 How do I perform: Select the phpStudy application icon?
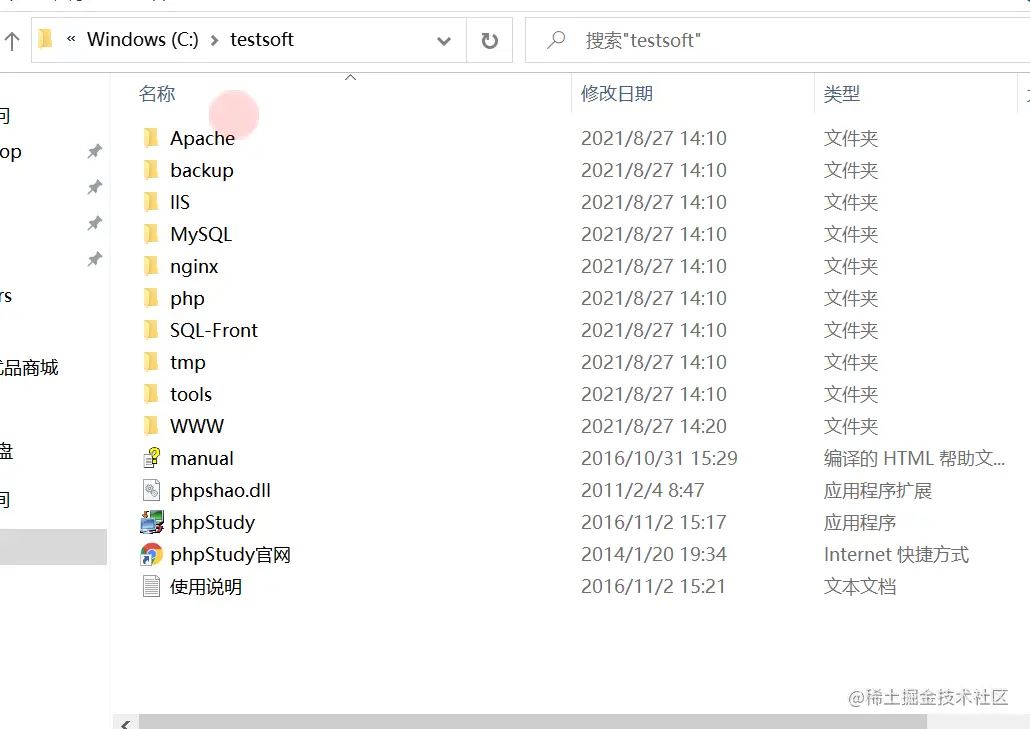click(x=151, y=522)
